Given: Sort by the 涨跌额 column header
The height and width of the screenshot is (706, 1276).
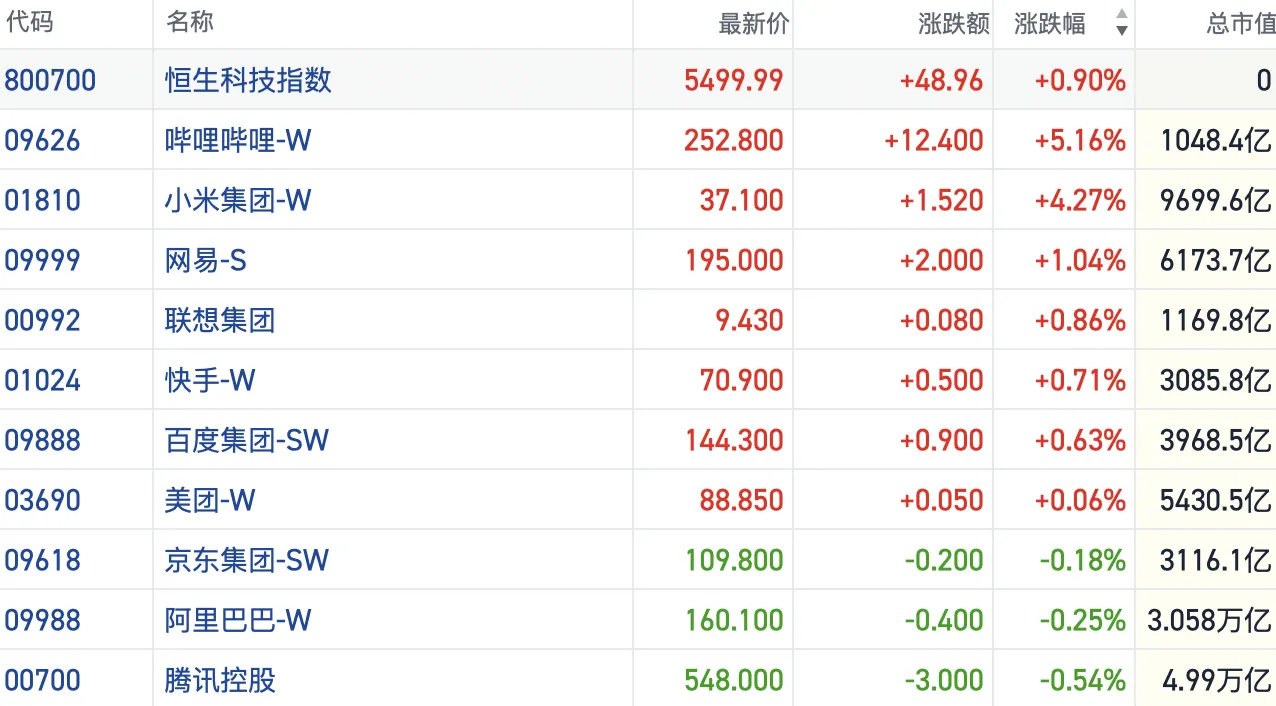Looking at the screenshot, I should [x=953, y=24].
